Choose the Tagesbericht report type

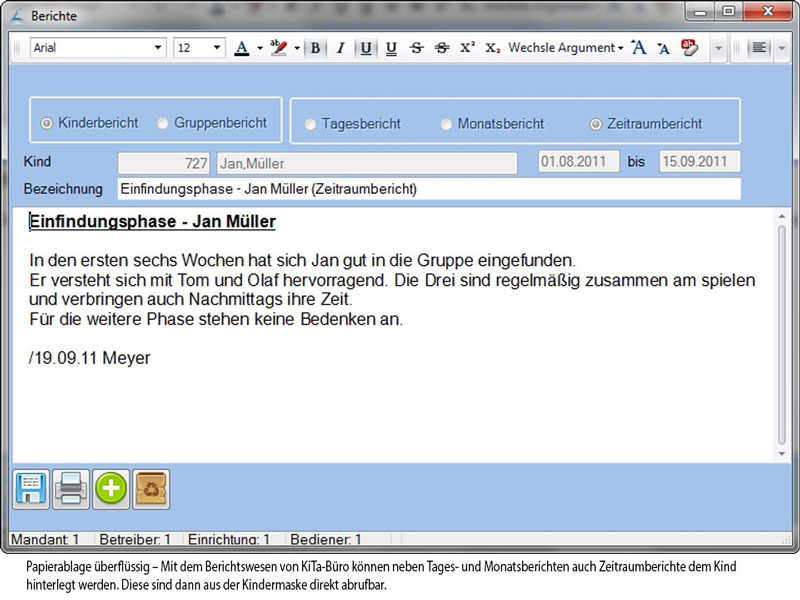tap(311, 124)
